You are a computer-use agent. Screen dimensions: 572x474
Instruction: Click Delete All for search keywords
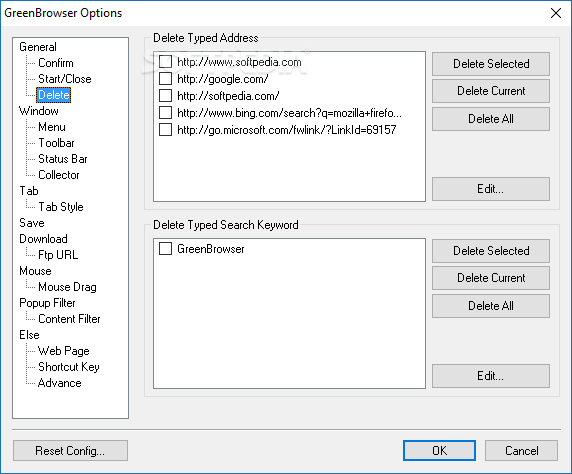click(491, 306)
